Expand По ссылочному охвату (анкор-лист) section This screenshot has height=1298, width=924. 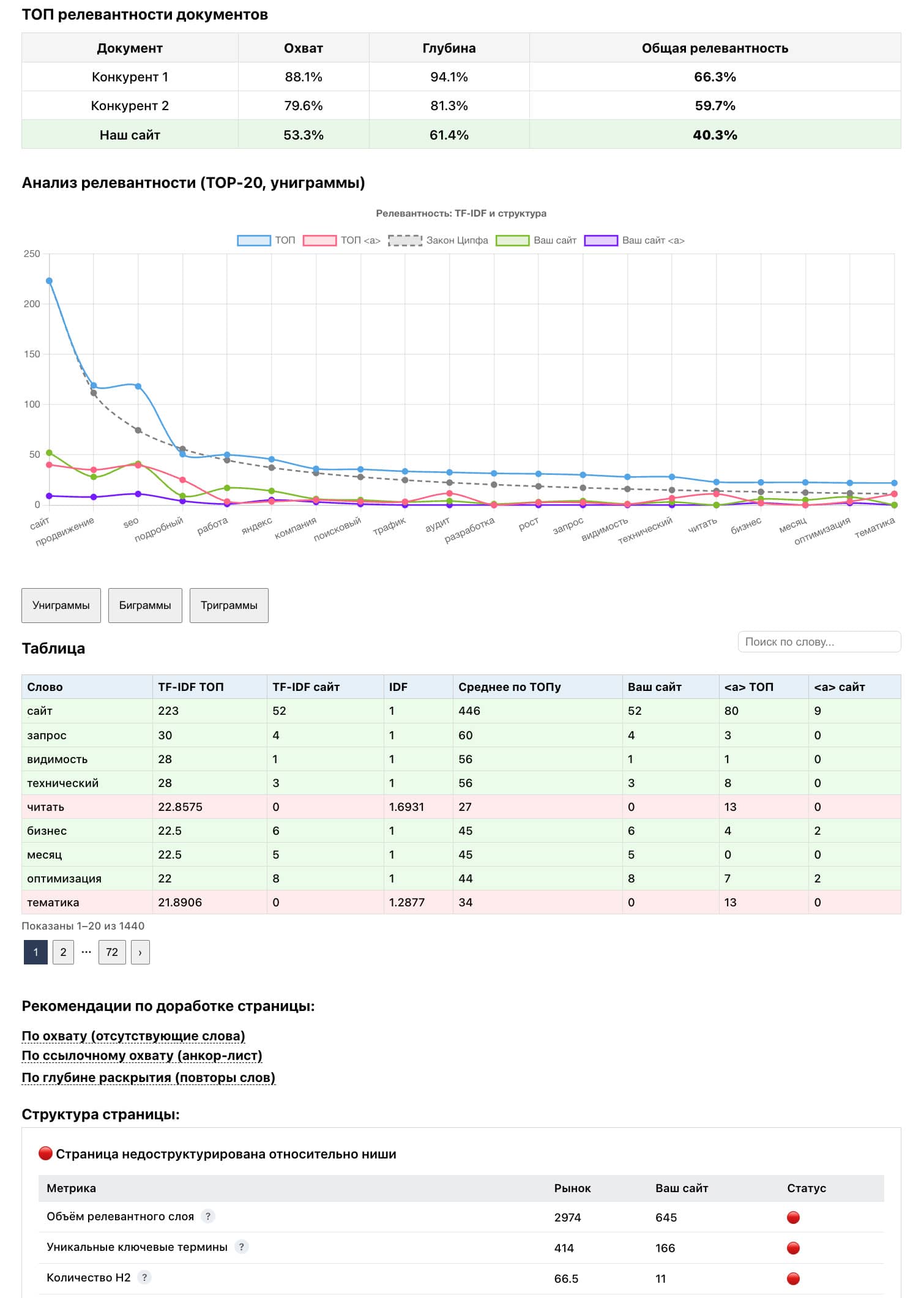[142, 1055]
